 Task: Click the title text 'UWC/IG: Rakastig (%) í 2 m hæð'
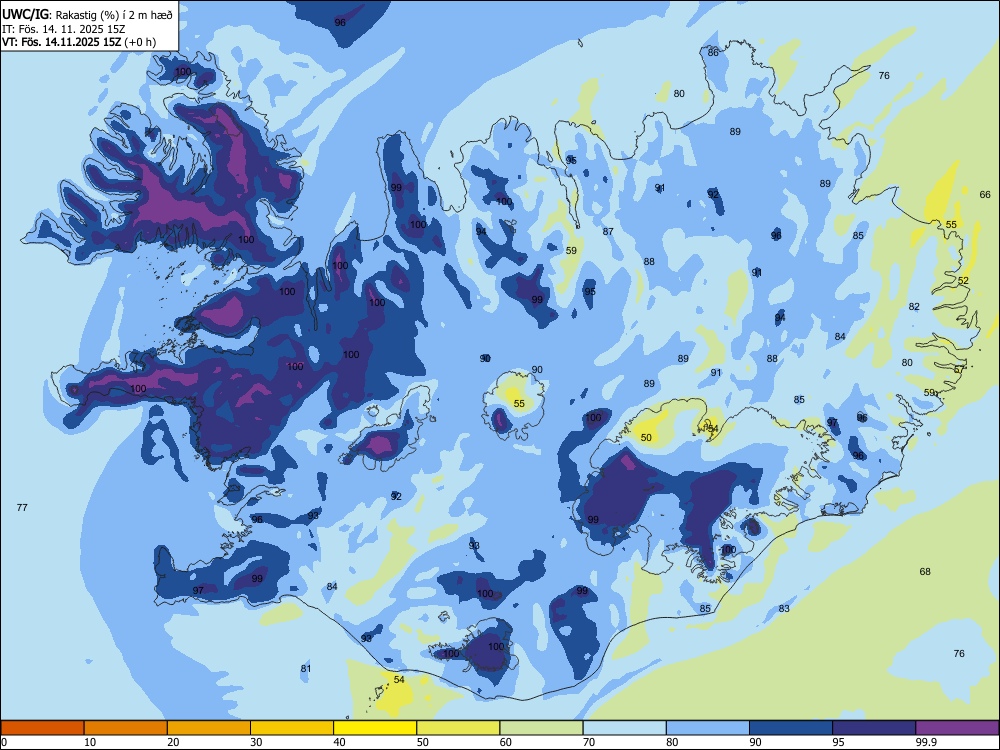87,14
